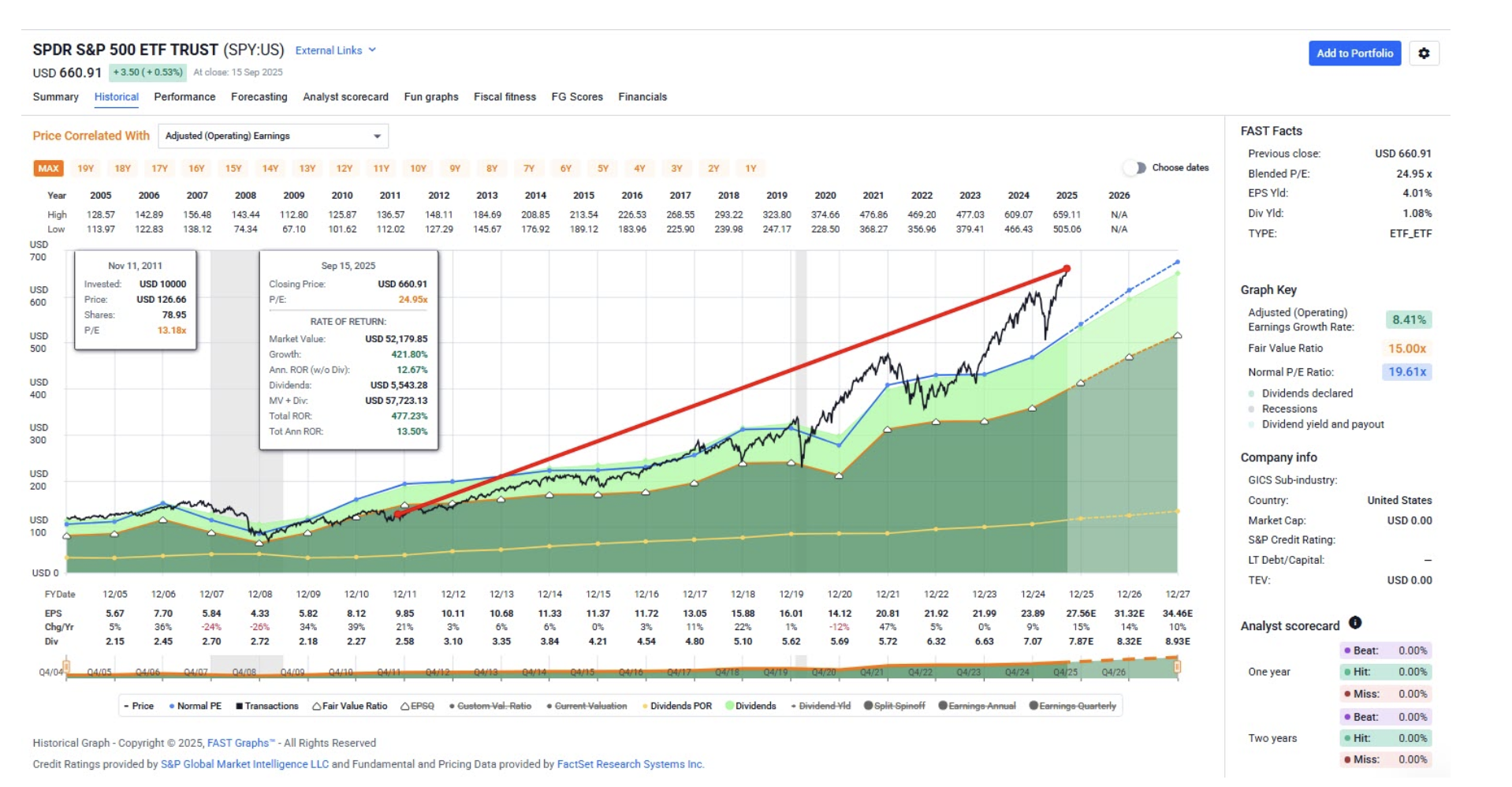Grab the left handle of the range slider

coord(67,667)
